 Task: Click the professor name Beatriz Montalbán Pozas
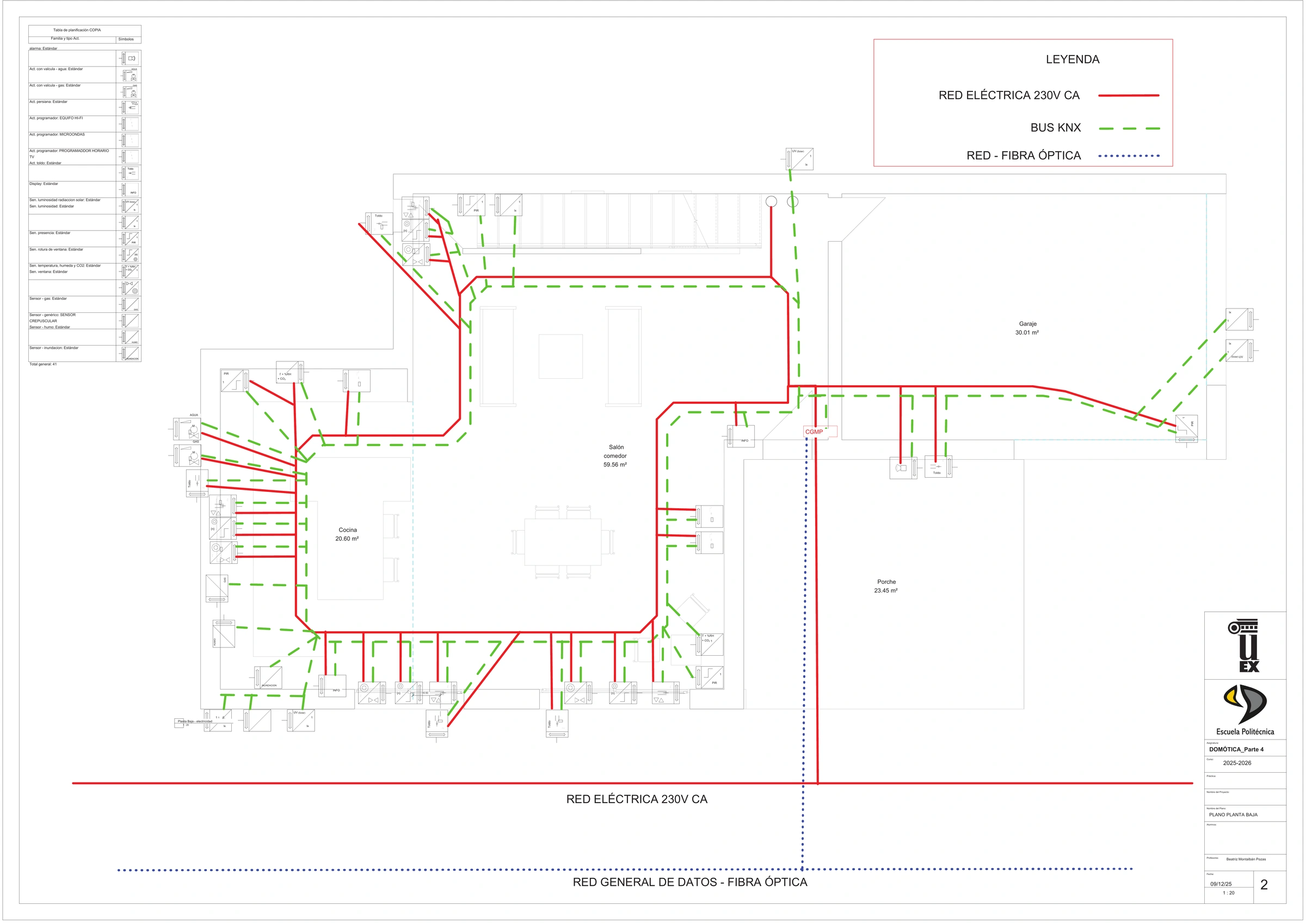[1246, 859]
